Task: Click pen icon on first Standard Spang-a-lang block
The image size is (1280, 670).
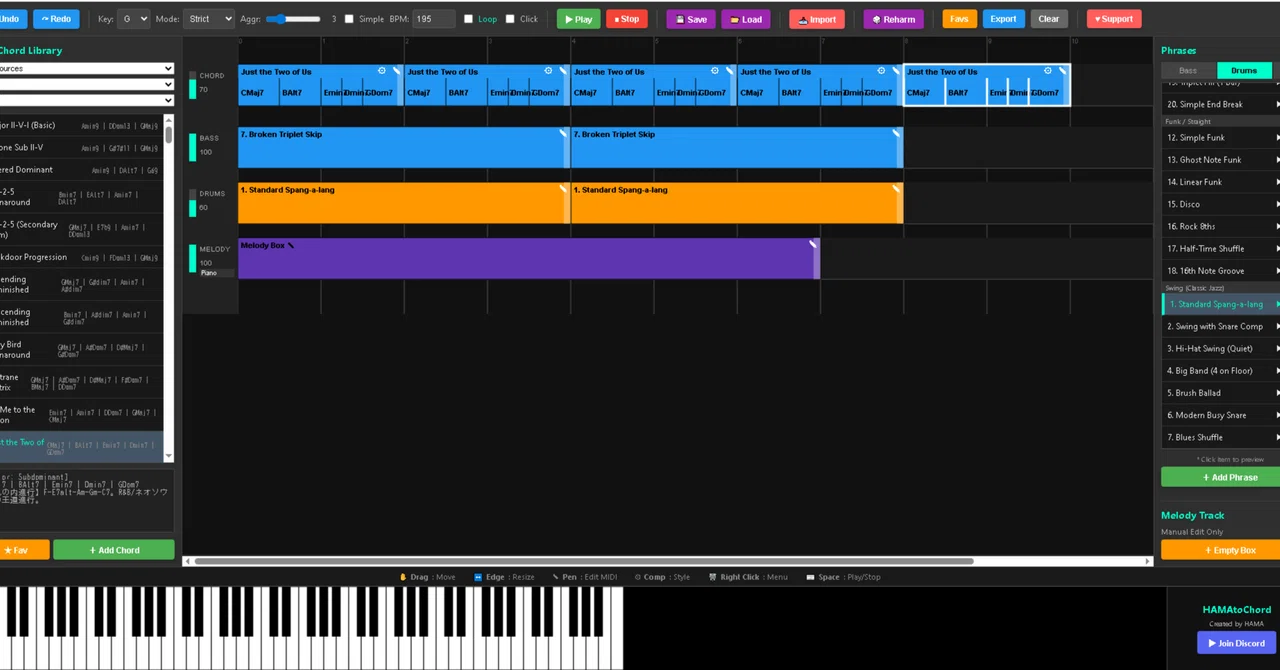Action: [563, 189]
